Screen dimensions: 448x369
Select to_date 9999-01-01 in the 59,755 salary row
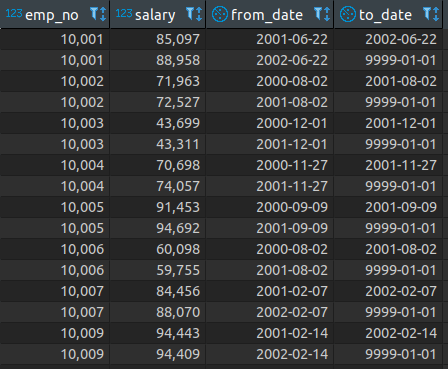388,270
